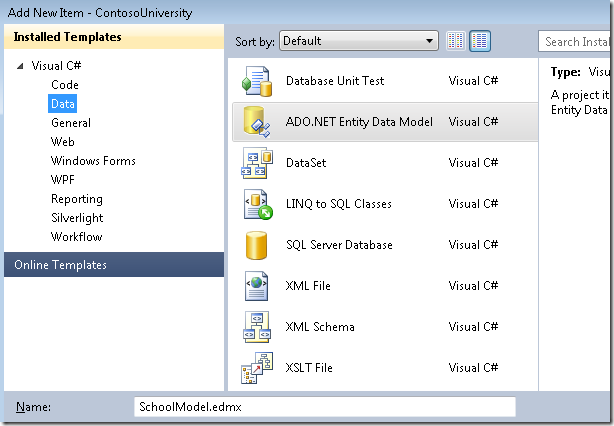Choose the XML Schema template icon
The width and height of the screenshot is (614, 426).
pyautogui.click(x=257, y=327)
